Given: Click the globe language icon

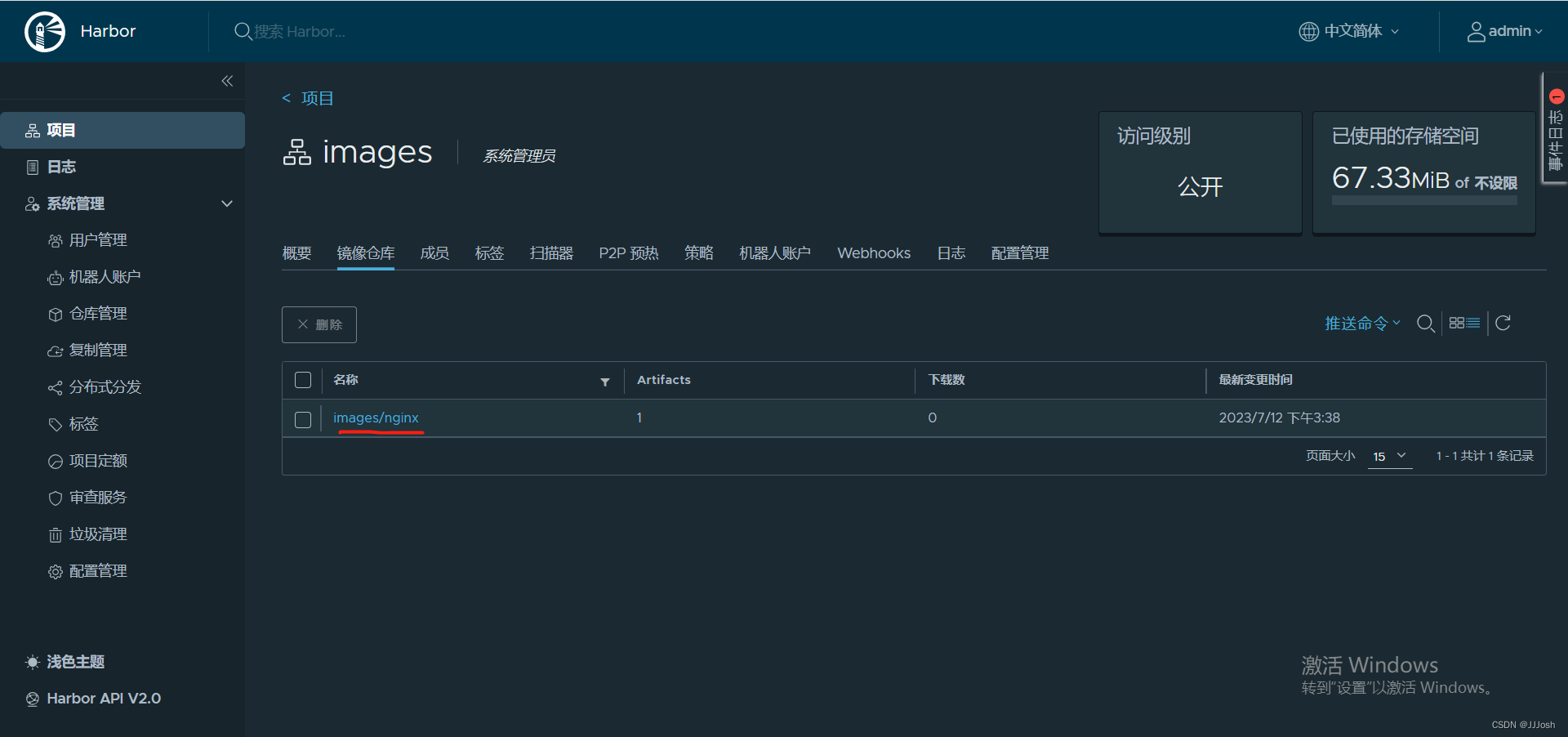Looking at the screenshot, I should click(1308, 31).
